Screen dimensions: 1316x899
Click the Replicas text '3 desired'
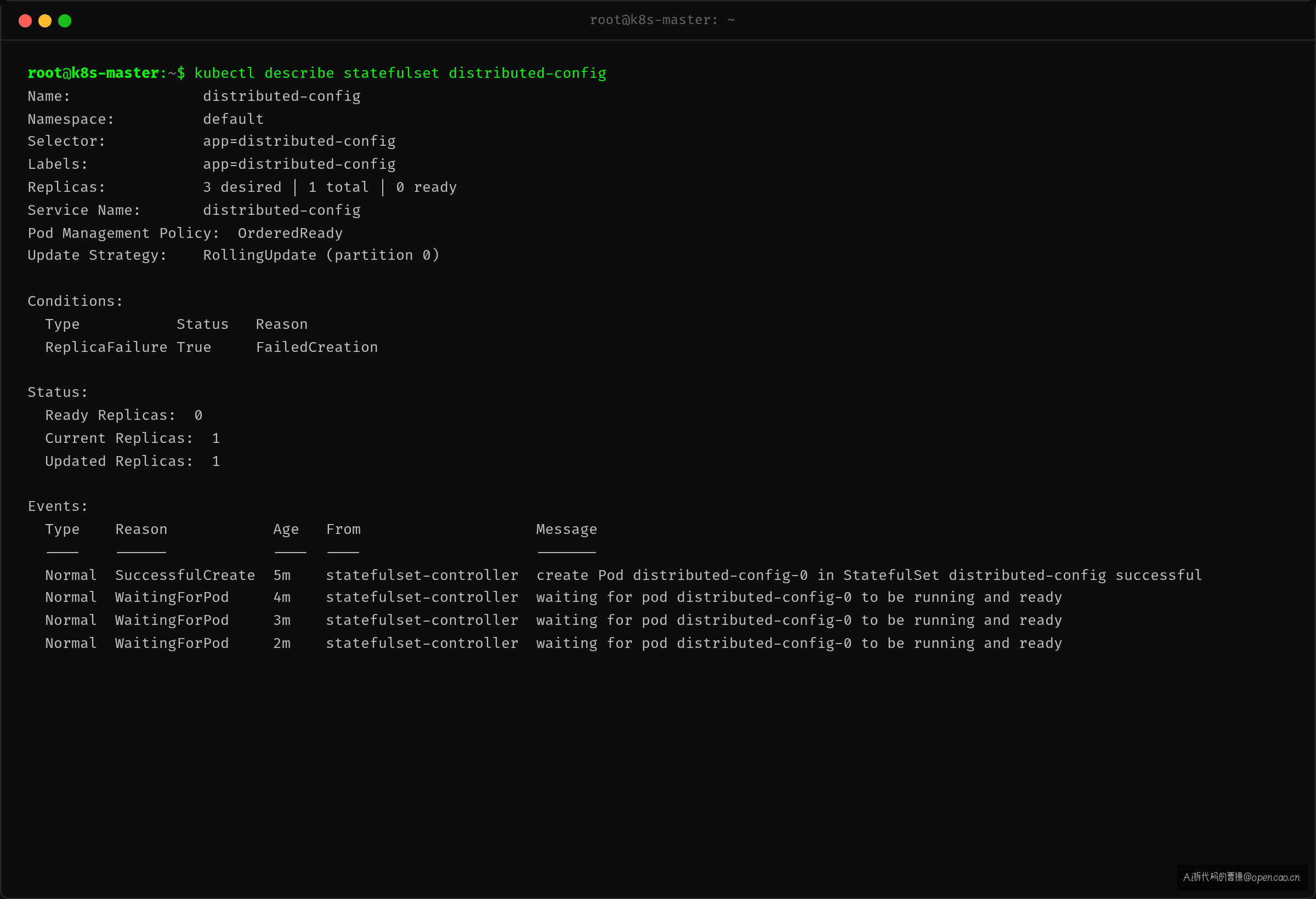click(x=242, y=187)
